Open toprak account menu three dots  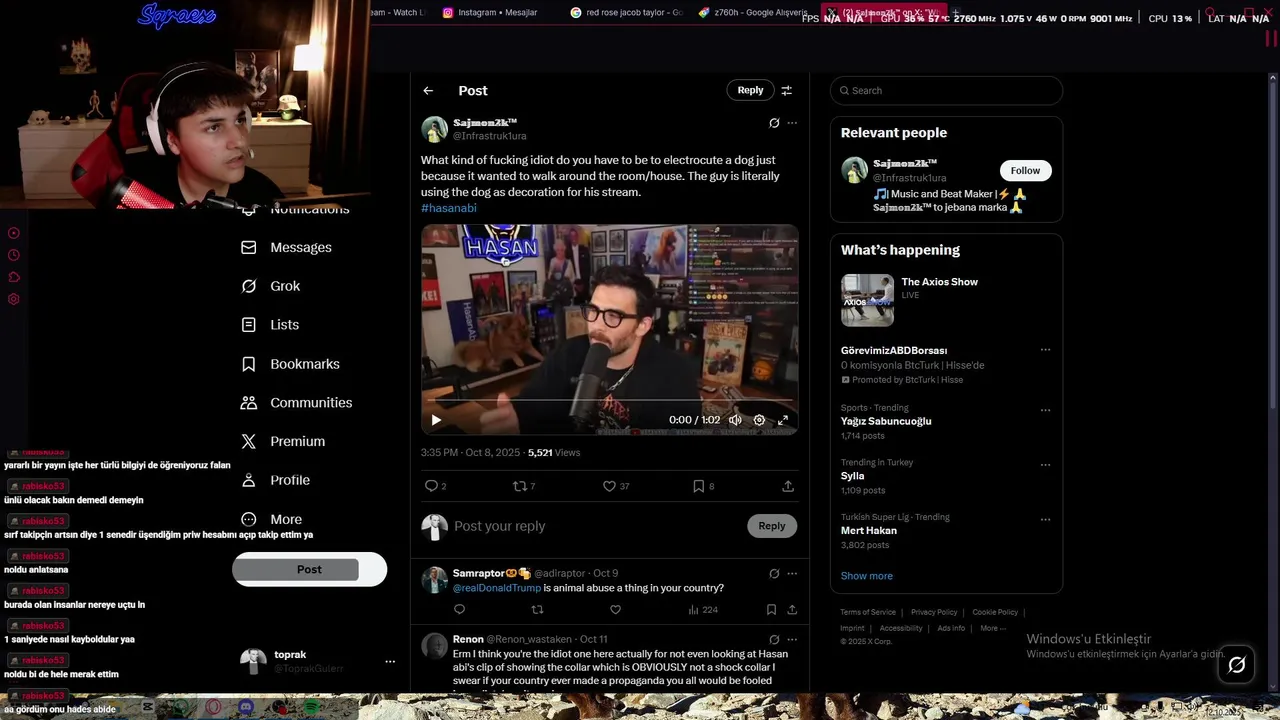[390, 661]
